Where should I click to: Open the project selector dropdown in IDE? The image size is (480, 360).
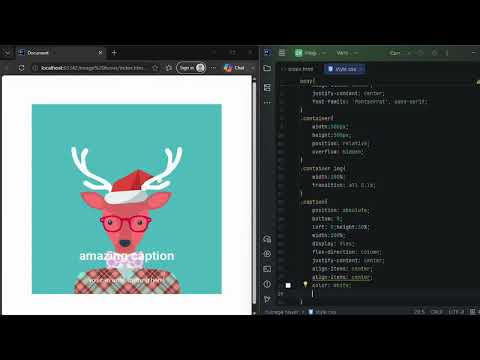310,53
